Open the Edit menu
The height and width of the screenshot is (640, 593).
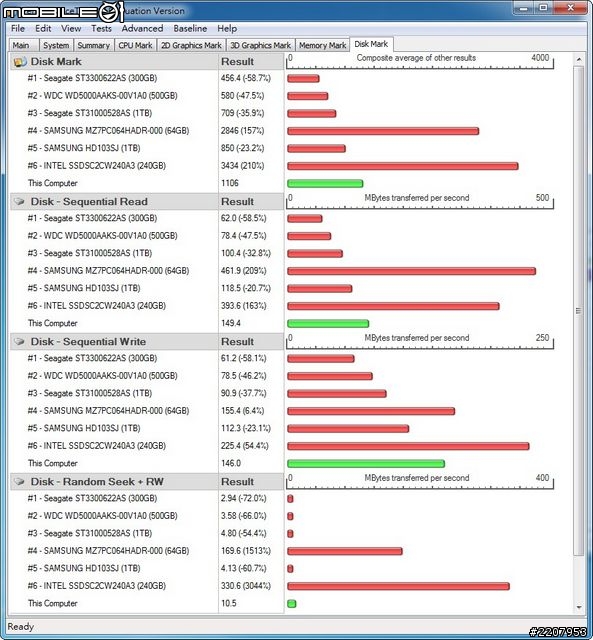point(43,29)
